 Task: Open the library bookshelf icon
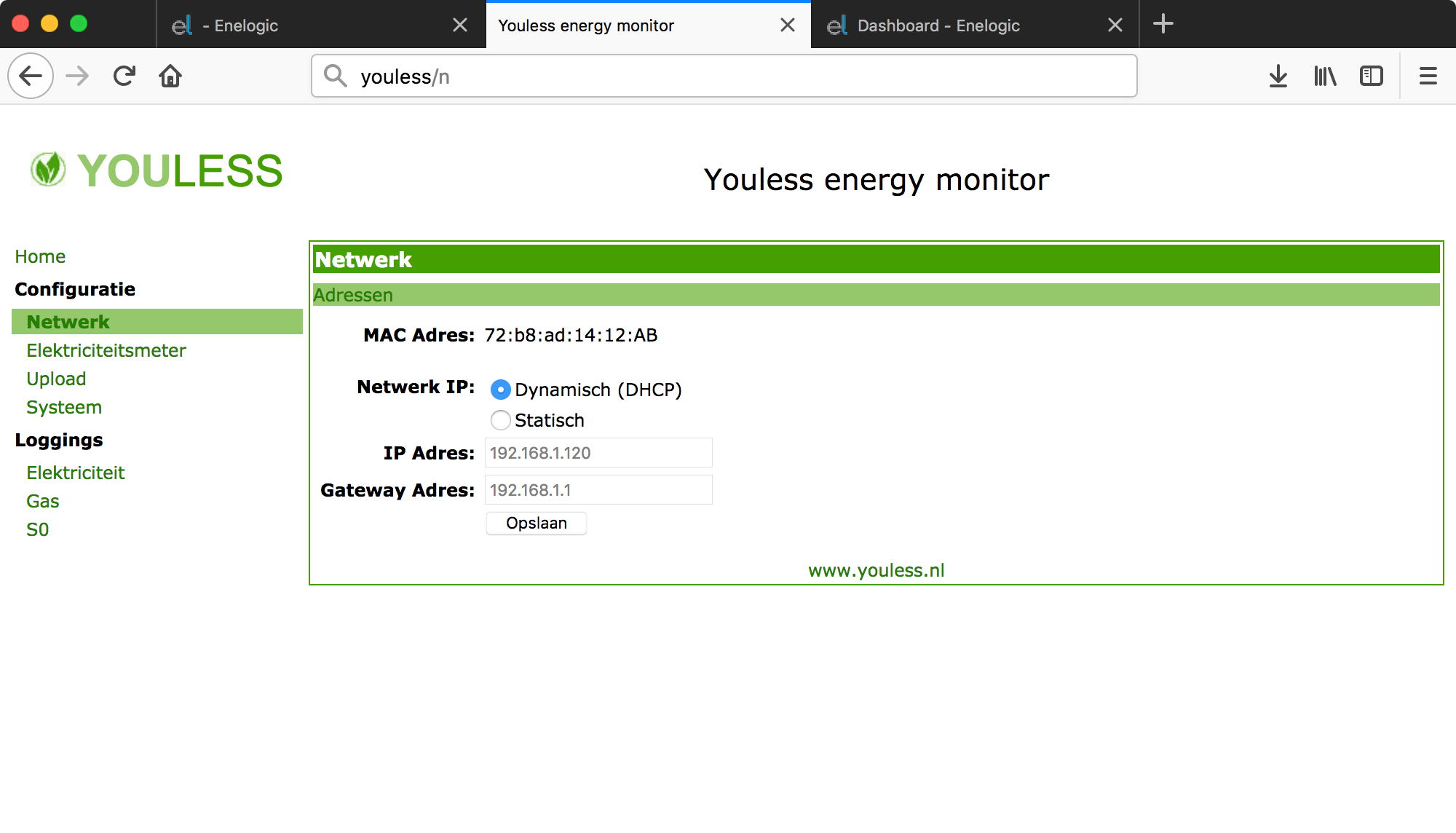(1325, 76)
